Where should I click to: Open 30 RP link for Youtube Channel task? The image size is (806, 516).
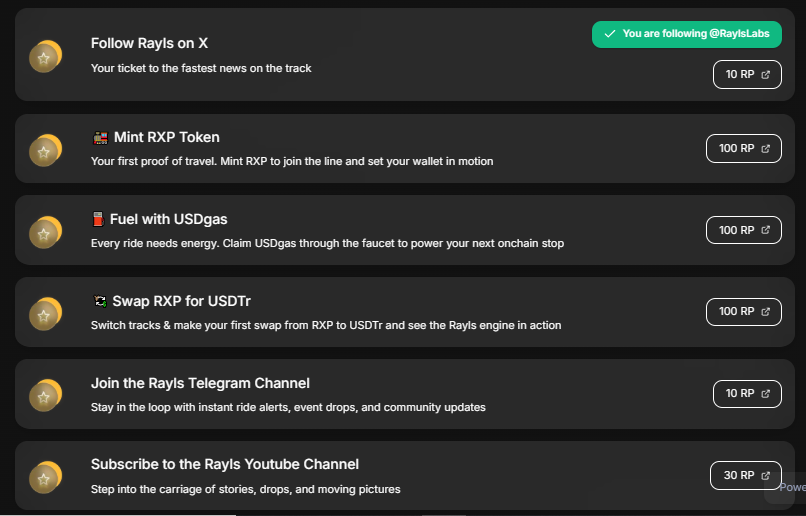point(746,475)
